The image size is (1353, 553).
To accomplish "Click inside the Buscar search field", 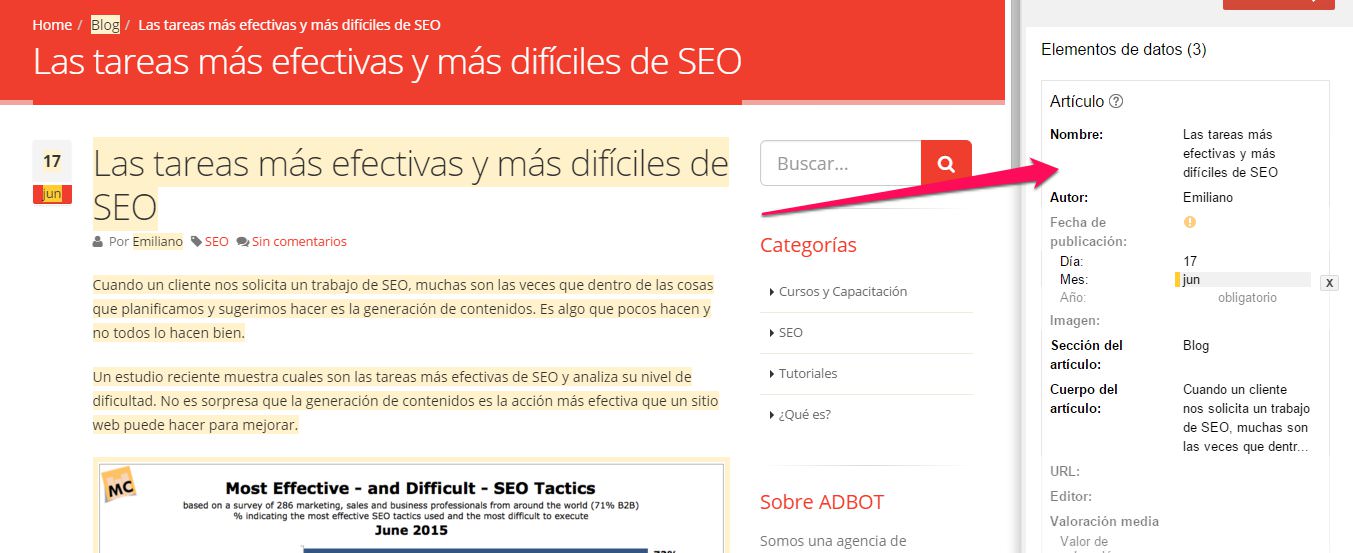I will coord(840,163).
